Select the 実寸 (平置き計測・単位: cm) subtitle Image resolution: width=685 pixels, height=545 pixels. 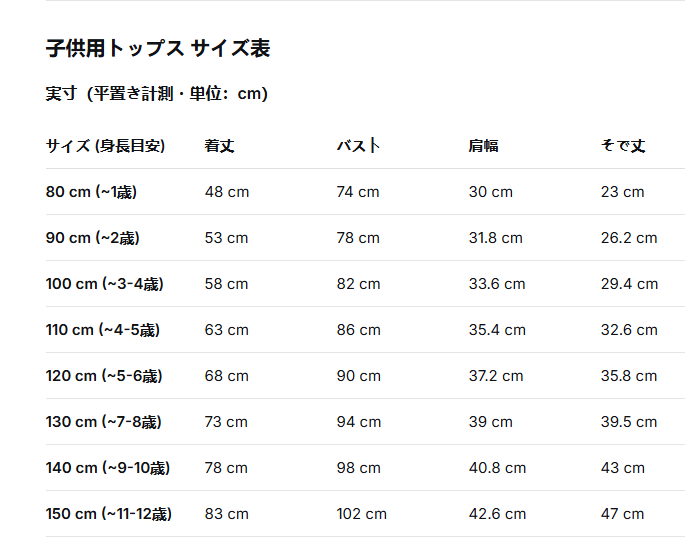click(157, 93)
